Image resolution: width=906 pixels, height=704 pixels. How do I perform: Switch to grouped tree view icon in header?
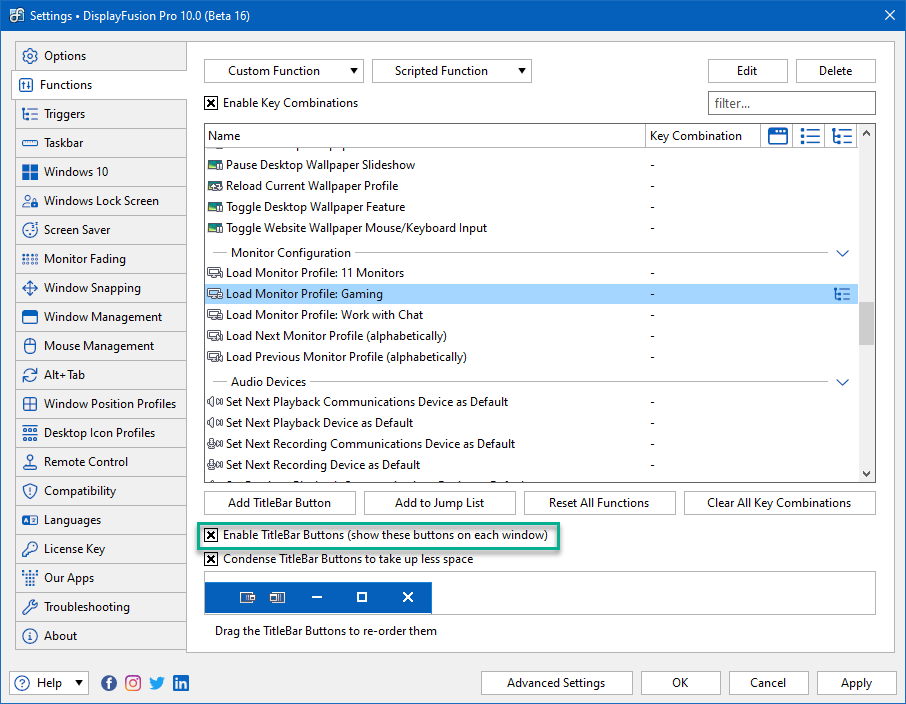[842, 136]
